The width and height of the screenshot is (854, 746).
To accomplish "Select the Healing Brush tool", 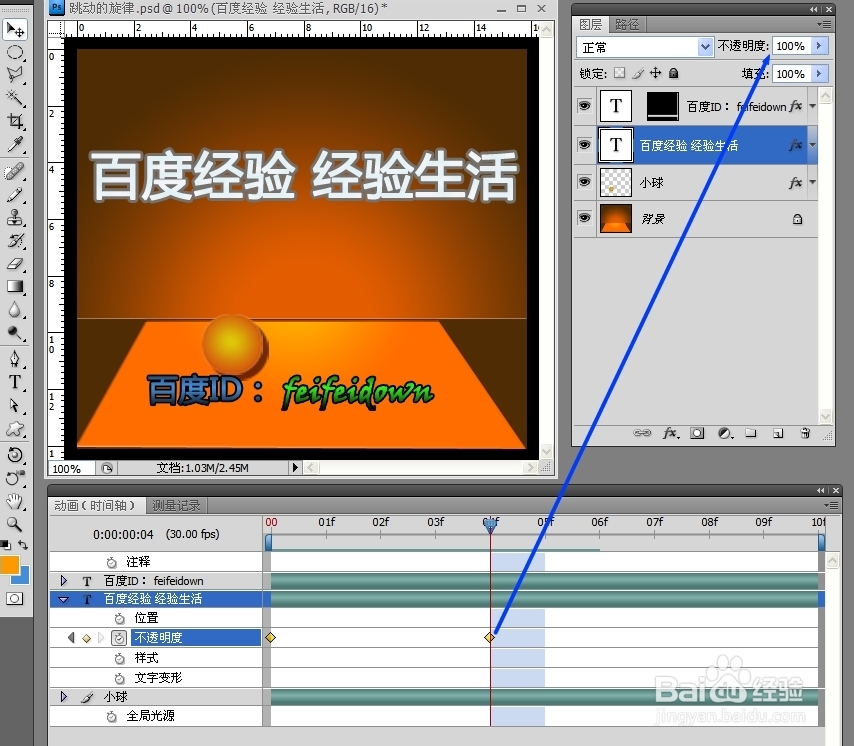I will (15, 172).
